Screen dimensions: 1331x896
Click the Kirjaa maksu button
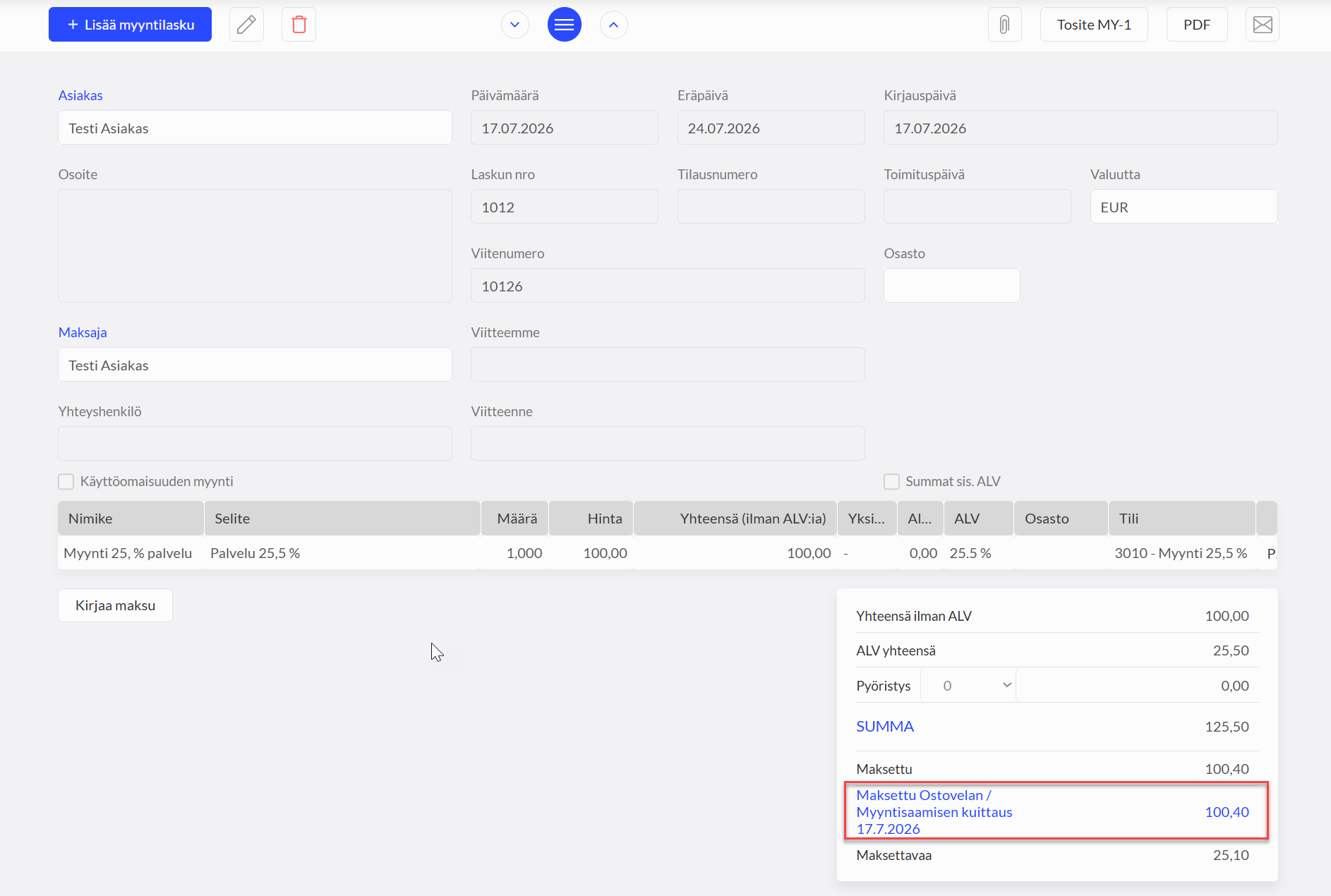coord(115,605)
